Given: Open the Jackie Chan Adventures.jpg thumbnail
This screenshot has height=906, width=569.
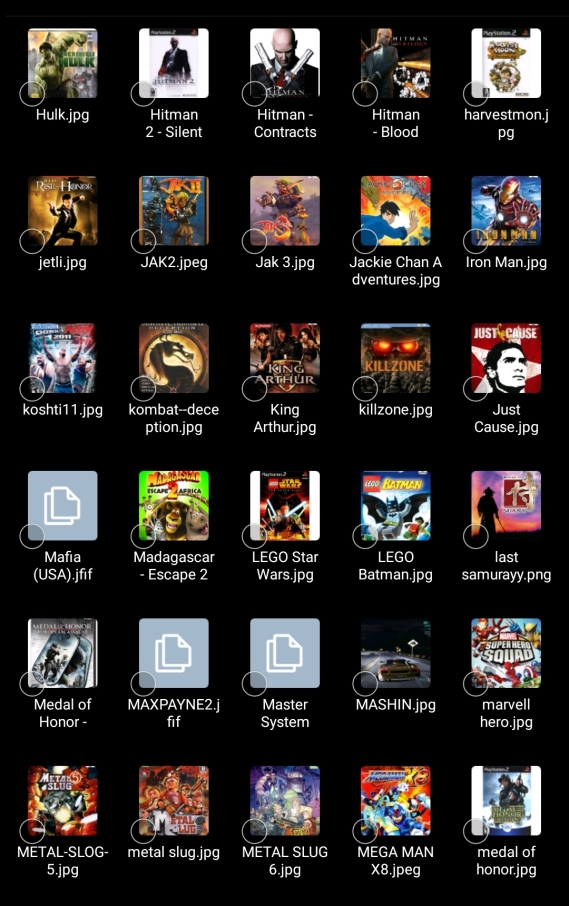Looking at the screenshot, I should pyautogui.click(x=396, y=211).
